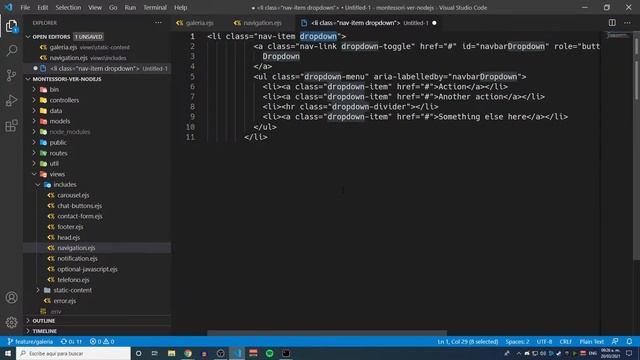Expand the models folder
The image size is (640, 360).
click(60, 121)
